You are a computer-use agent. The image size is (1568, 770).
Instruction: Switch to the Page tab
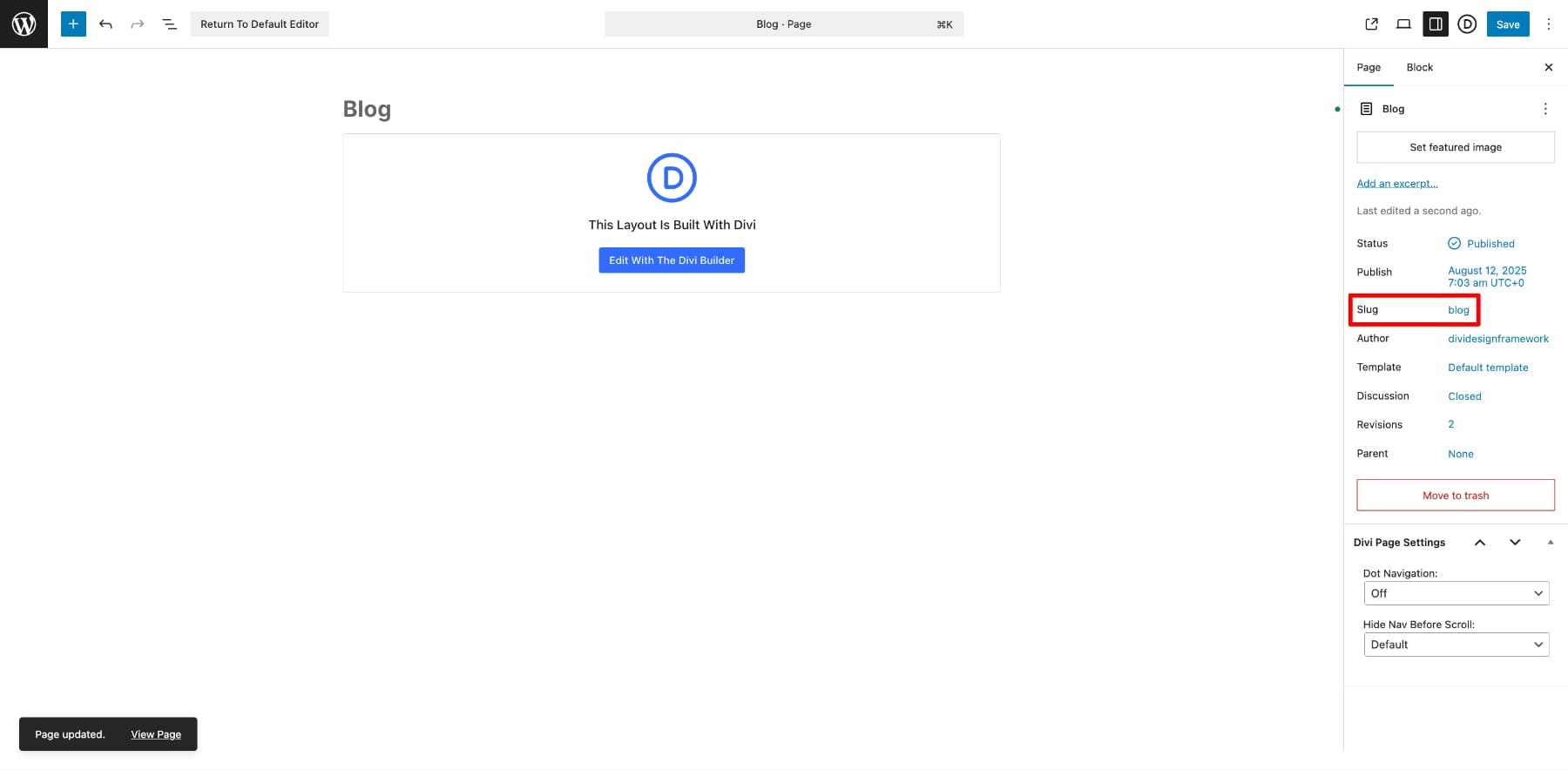point(1369,67)
